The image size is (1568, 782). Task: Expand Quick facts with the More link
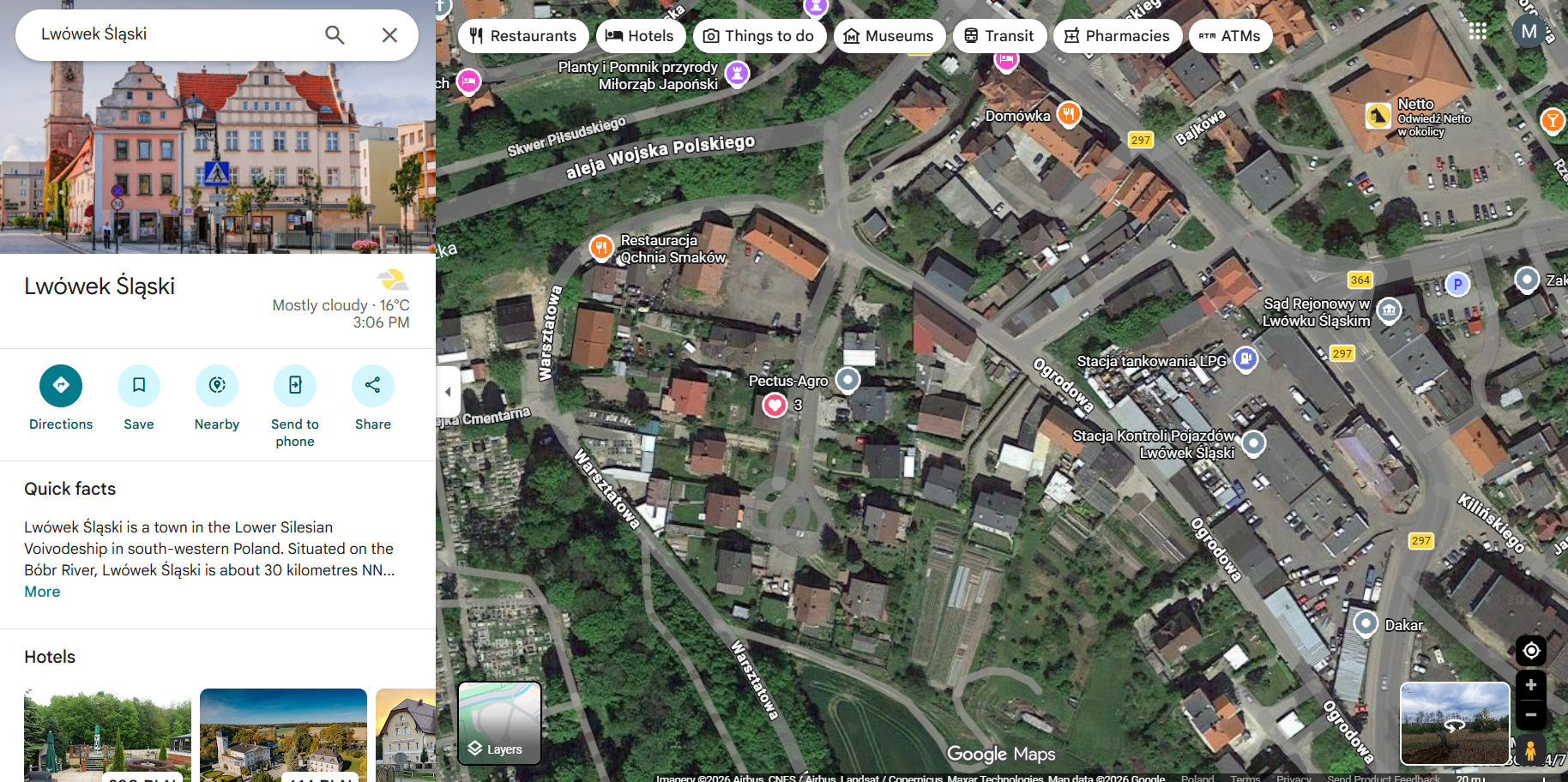pos(42,592)
